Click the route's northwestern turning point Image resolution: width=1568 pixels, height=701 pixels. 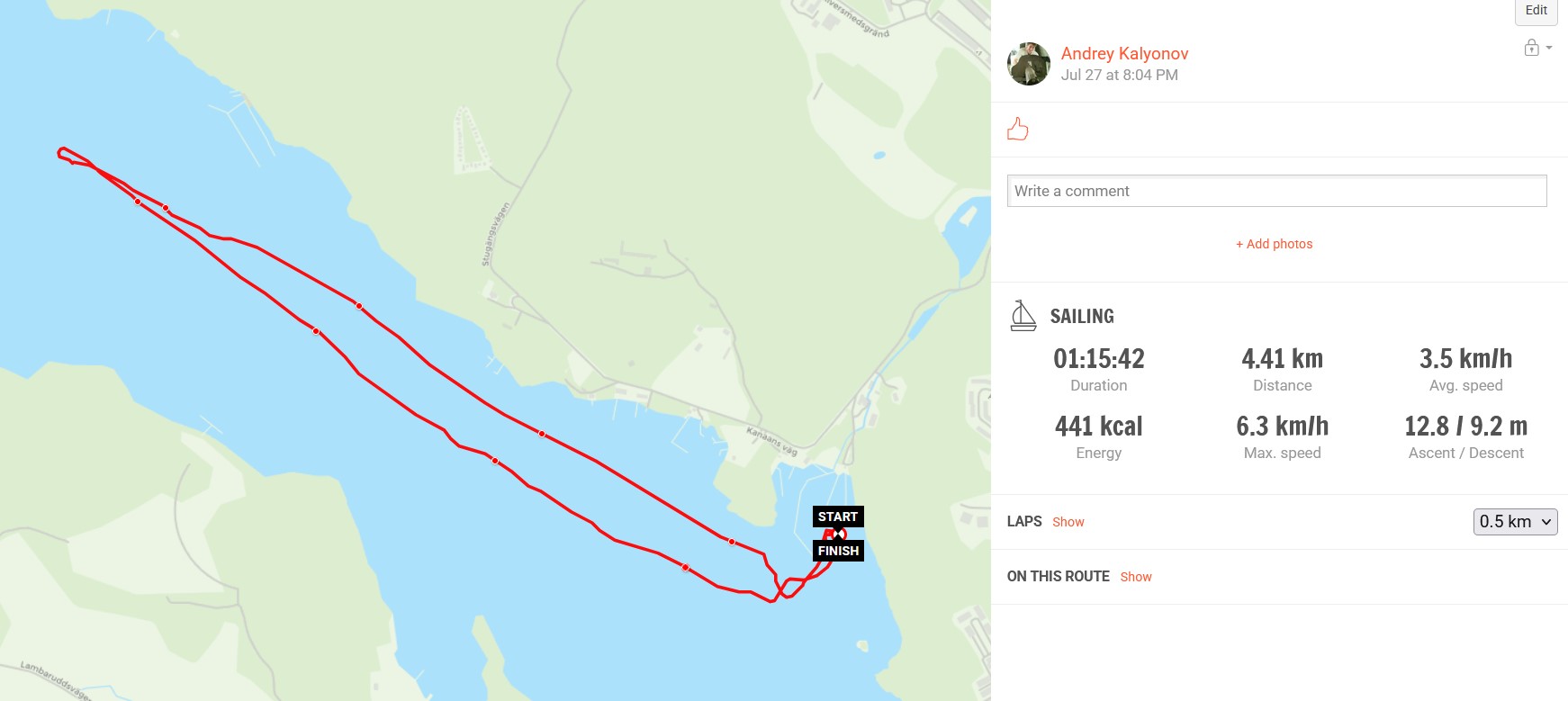(61, 151)
